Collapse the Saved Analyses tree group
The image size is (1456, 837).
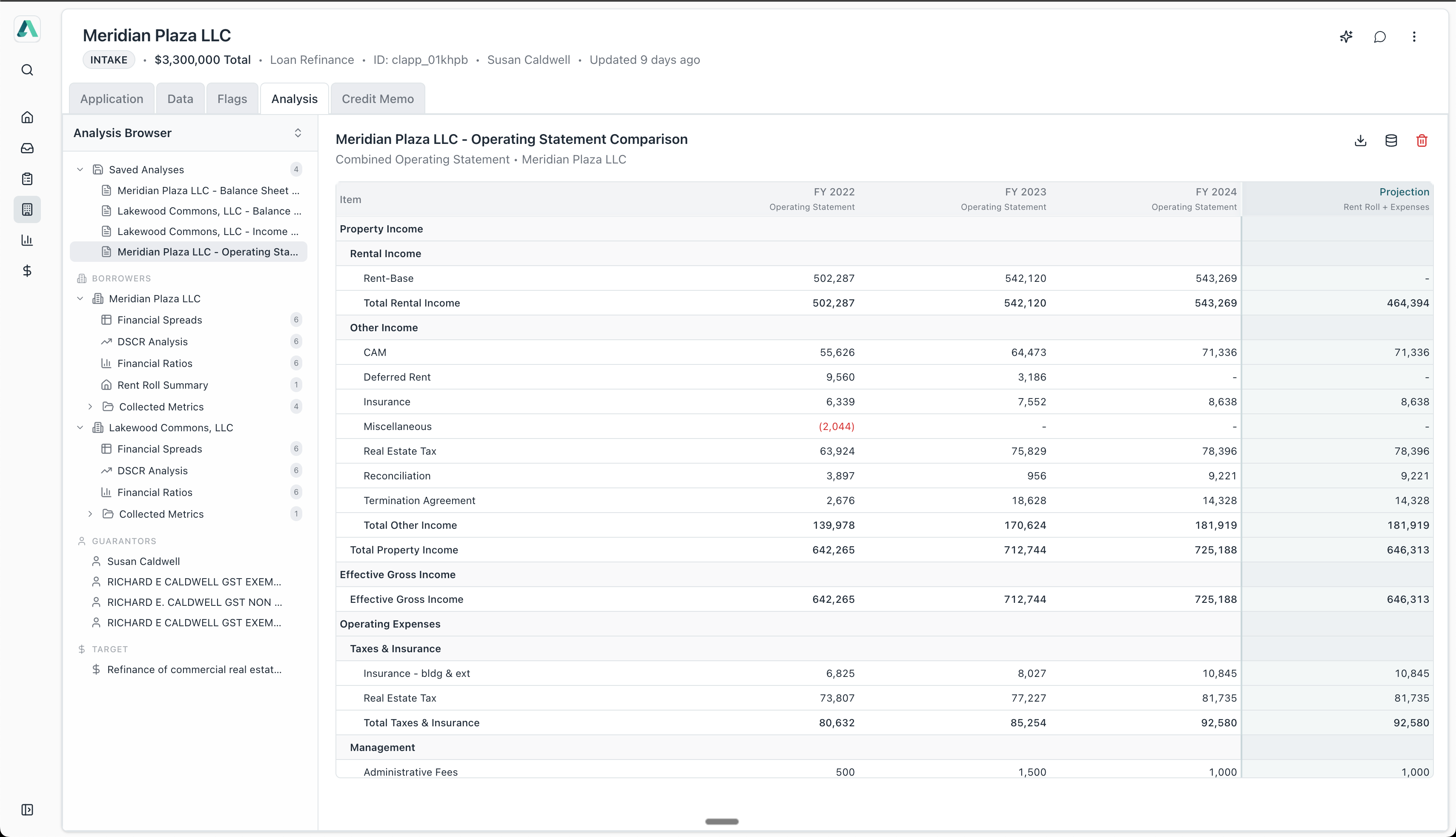(80, 169)
